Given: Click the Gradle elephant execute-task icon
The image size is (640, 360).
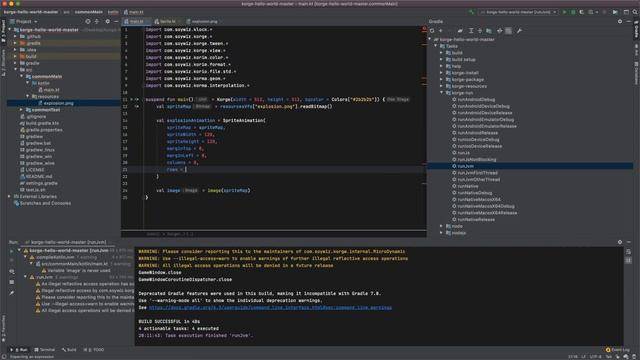Looking at the screenshot, I should click(460, 31).
